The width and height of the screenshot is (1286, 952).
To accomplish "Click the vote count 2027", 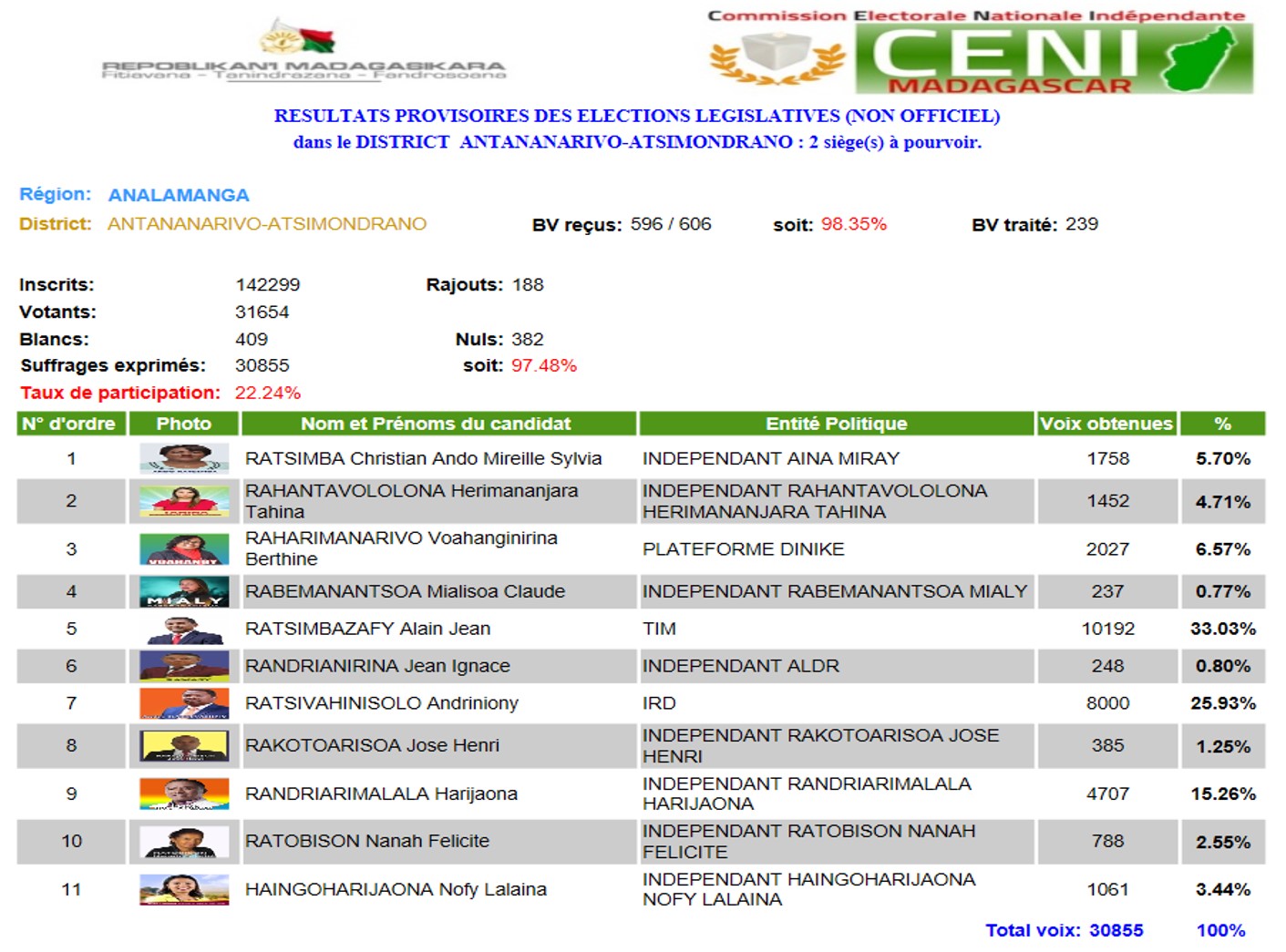I will (1107, 548).
